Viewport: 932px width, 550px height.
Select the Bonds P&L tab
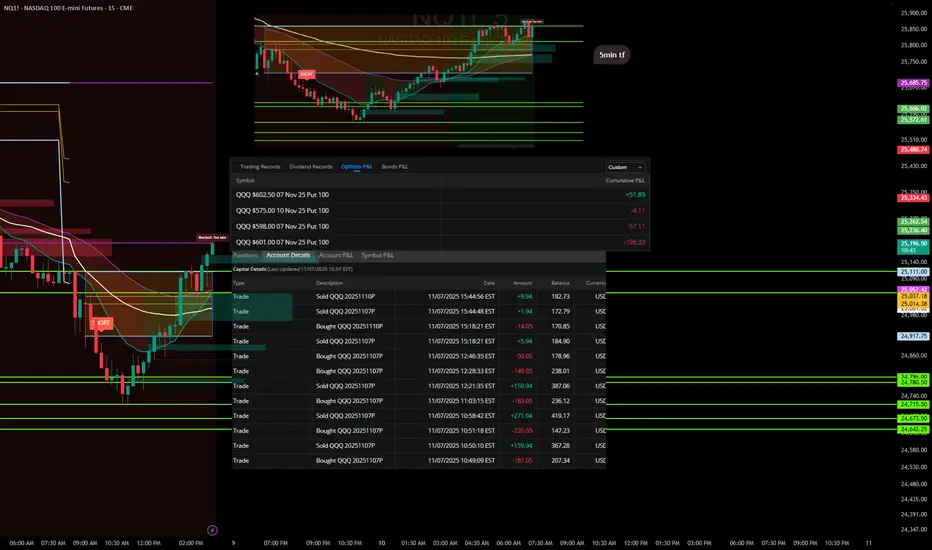point(395,167)
